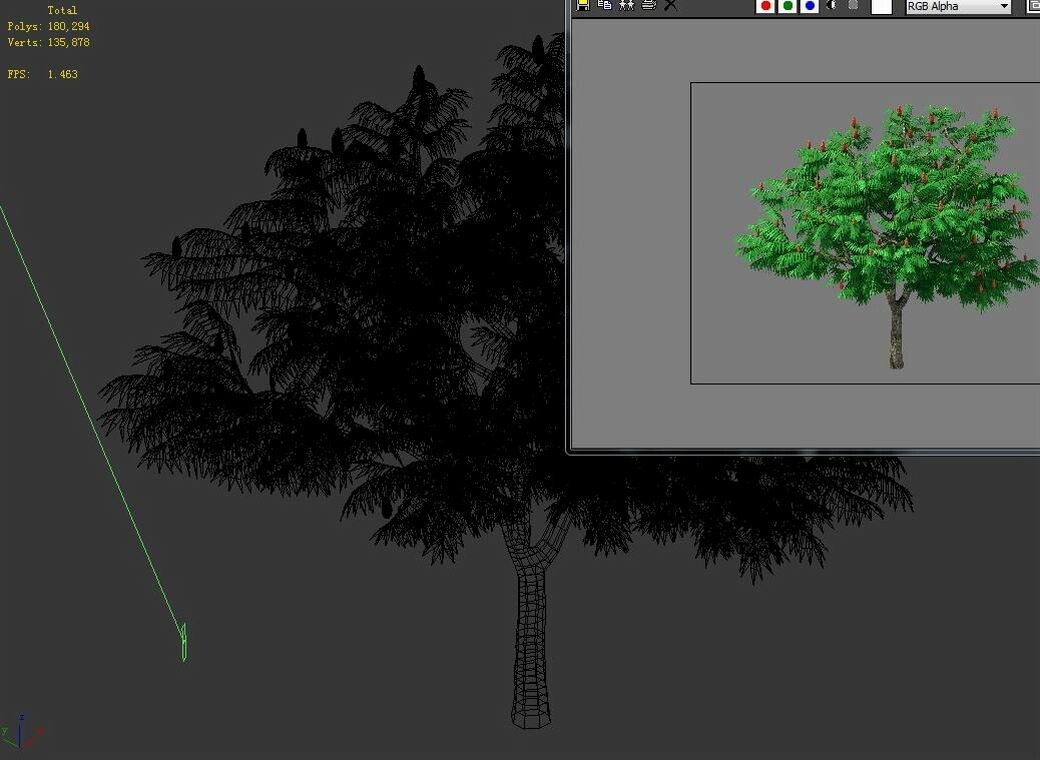1040x760 pixels.
Task: Toggle the blue channel display
Action: pyautogui.click(x=810, y=6)
